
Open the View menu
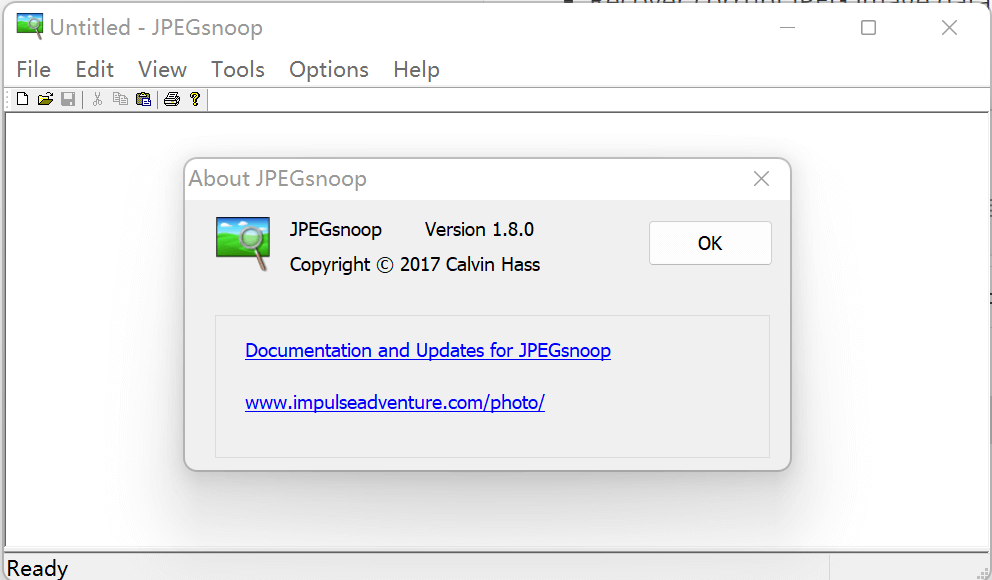coord(162,69)
